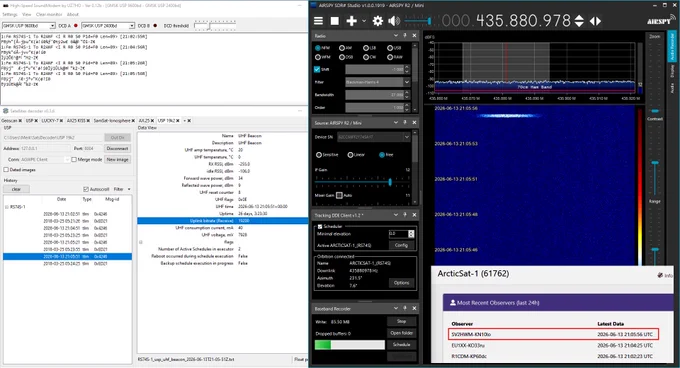Screen dimensions: 680x368
Task: Open the GMSK USP 2400bd modem dropdown
Action: click(108, 26)
